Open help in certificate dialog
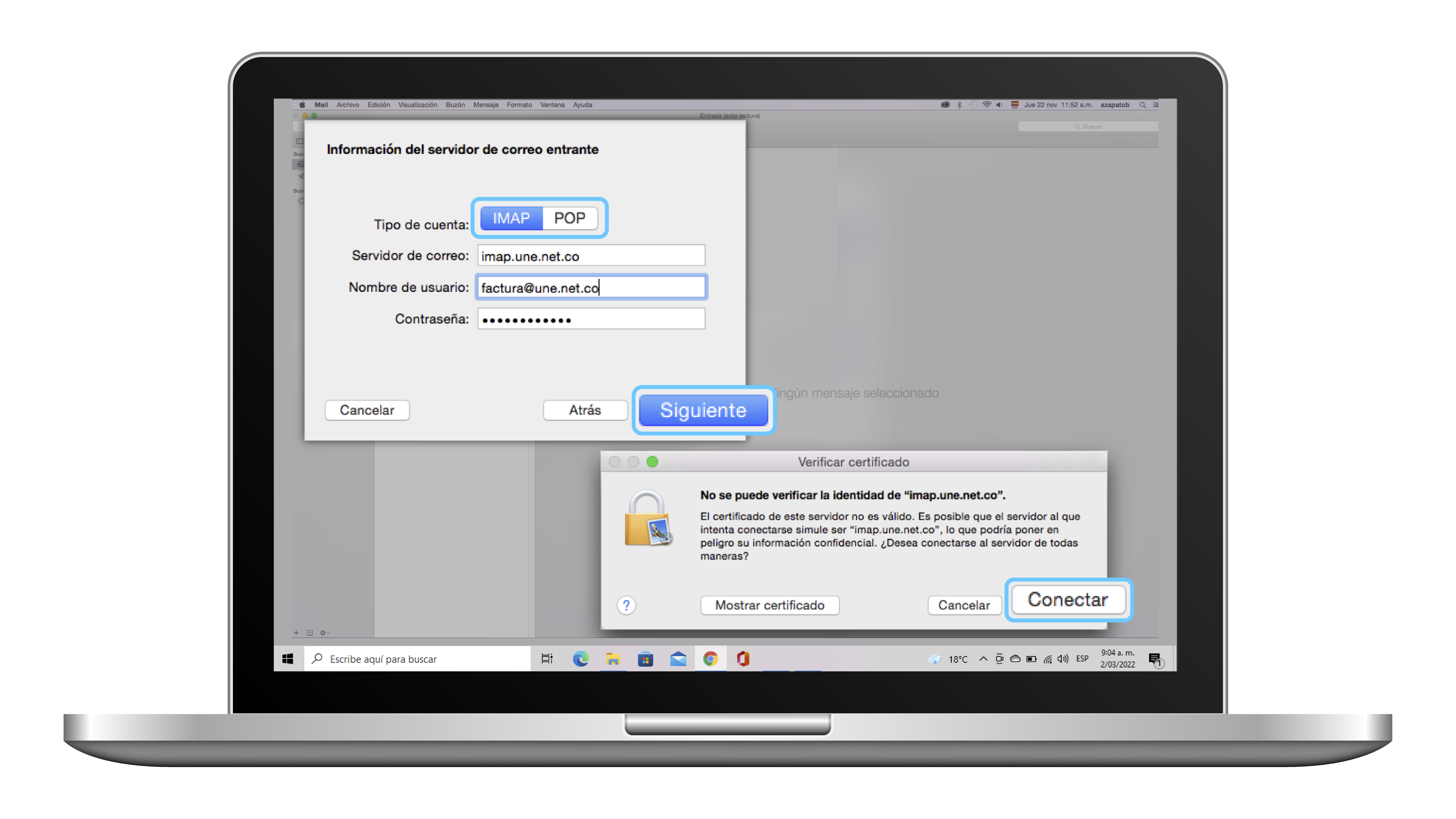Viewport: 1456px width, 819px height. tap(626, 605)
